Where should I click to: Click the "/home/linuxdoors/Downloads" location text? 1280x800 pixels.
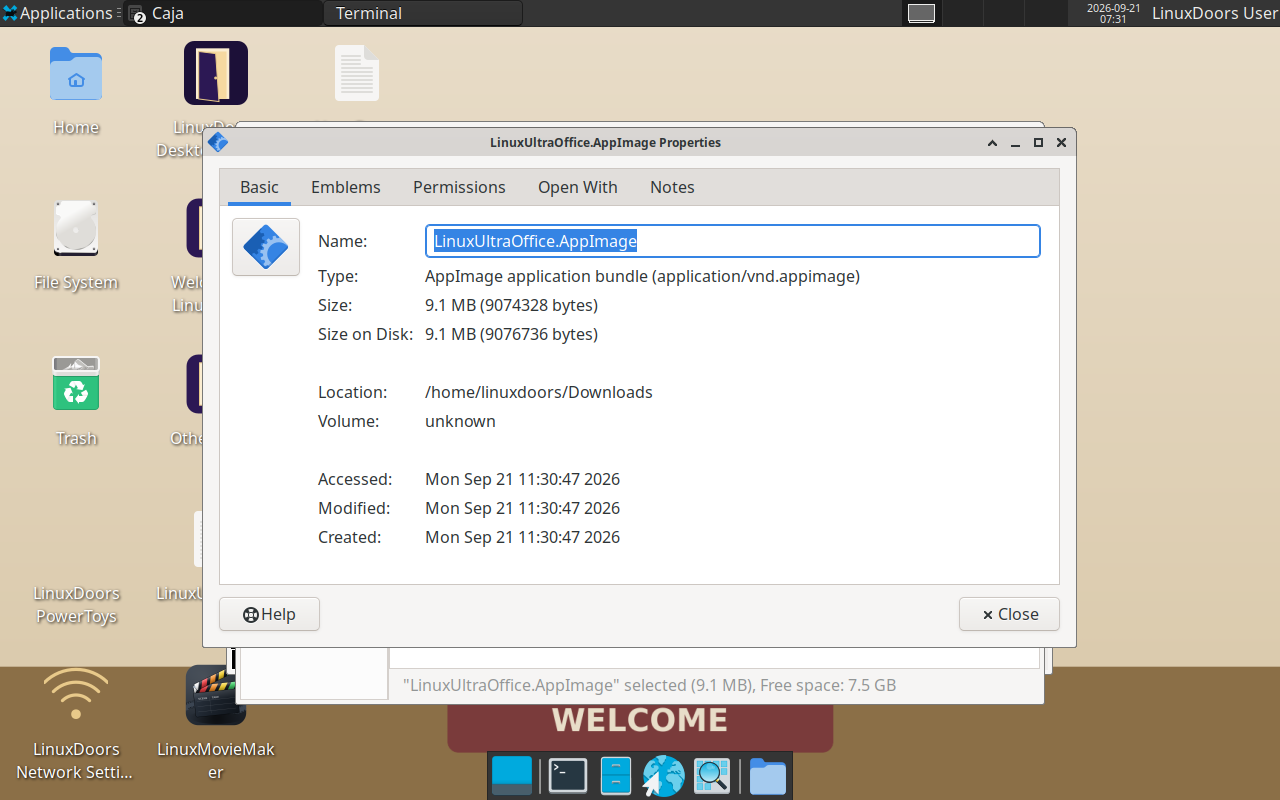(x=539, y=392)
